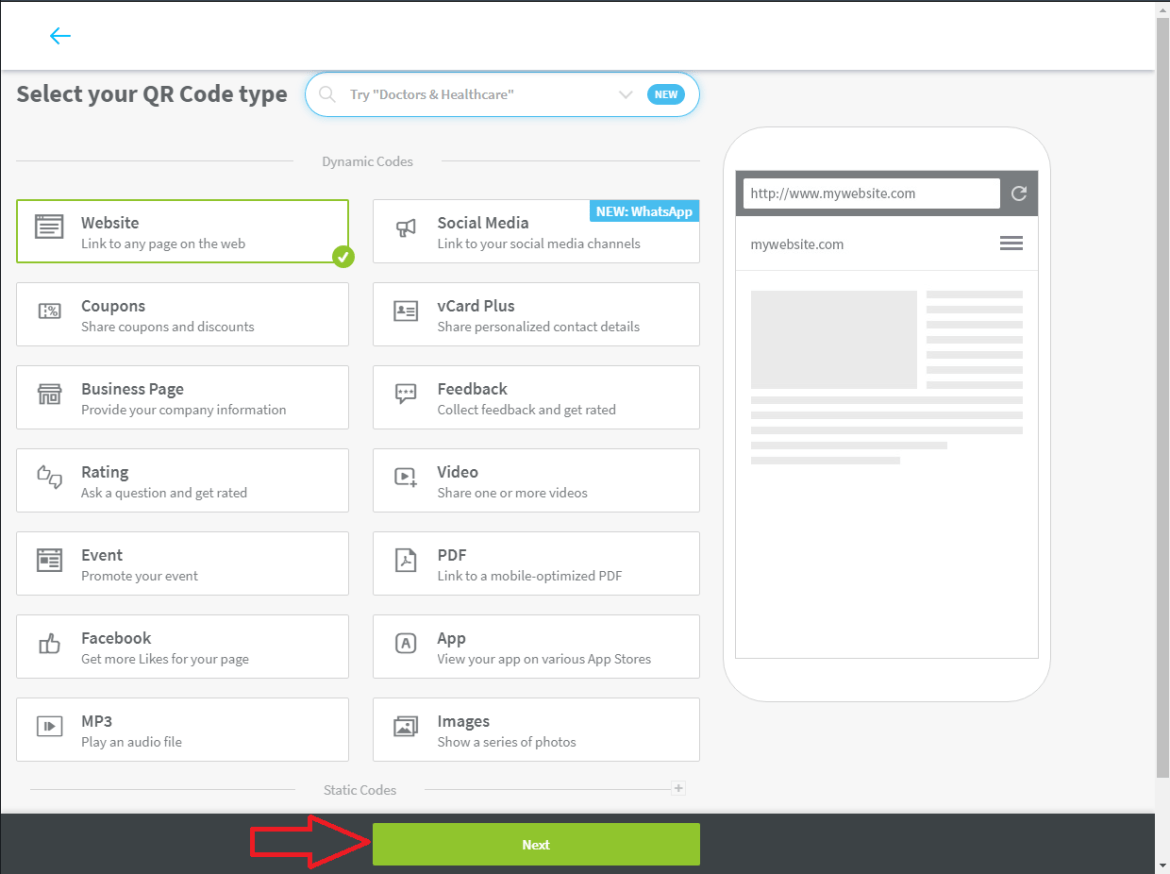Open the QR type search dropdown chevron
The height and width of the screenshot is (874, 1170).
(626, 95)
